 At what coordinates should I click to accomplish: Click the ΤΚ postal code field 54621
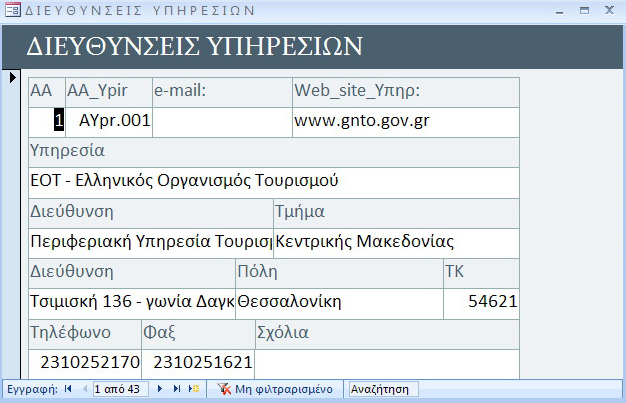click(x=480, y=303)
